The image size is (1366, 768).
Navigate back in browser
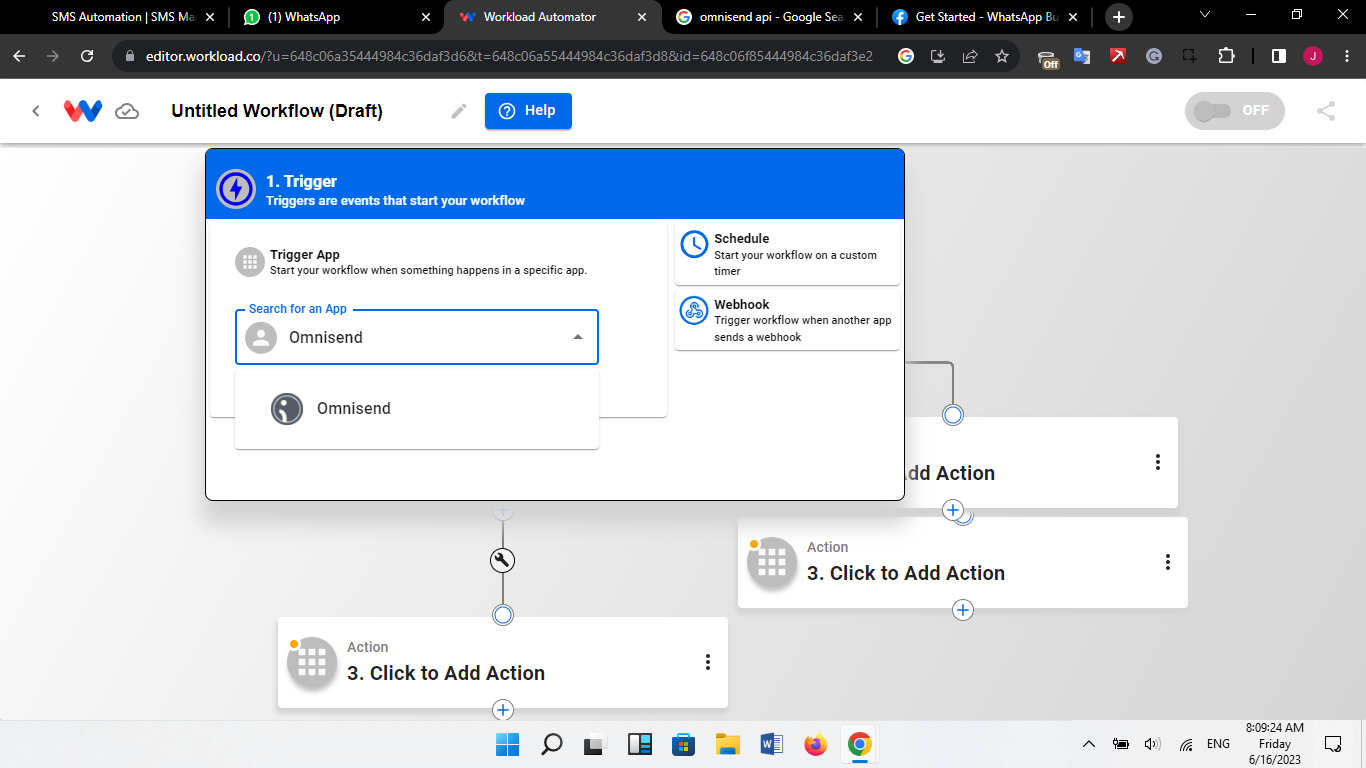[x=19, y=56]
